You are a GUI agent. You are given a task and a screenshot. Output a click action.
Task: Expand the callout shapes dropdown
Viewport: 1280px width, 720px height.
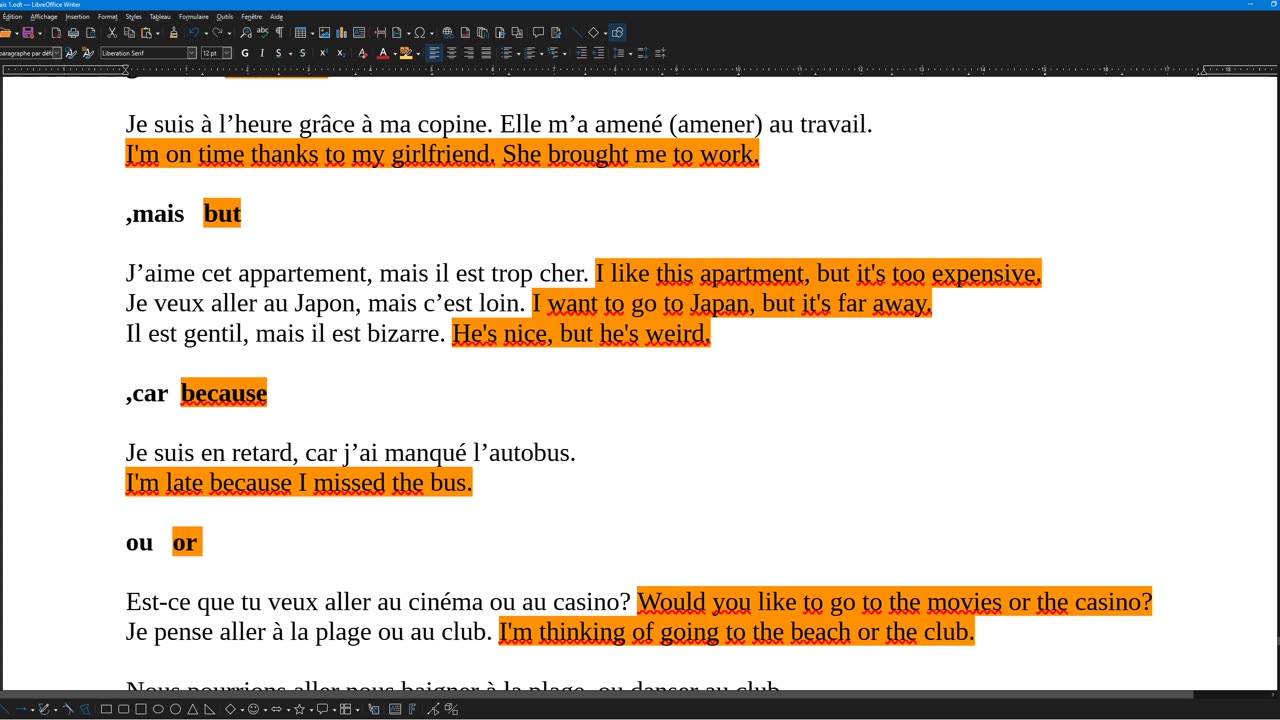334,709
